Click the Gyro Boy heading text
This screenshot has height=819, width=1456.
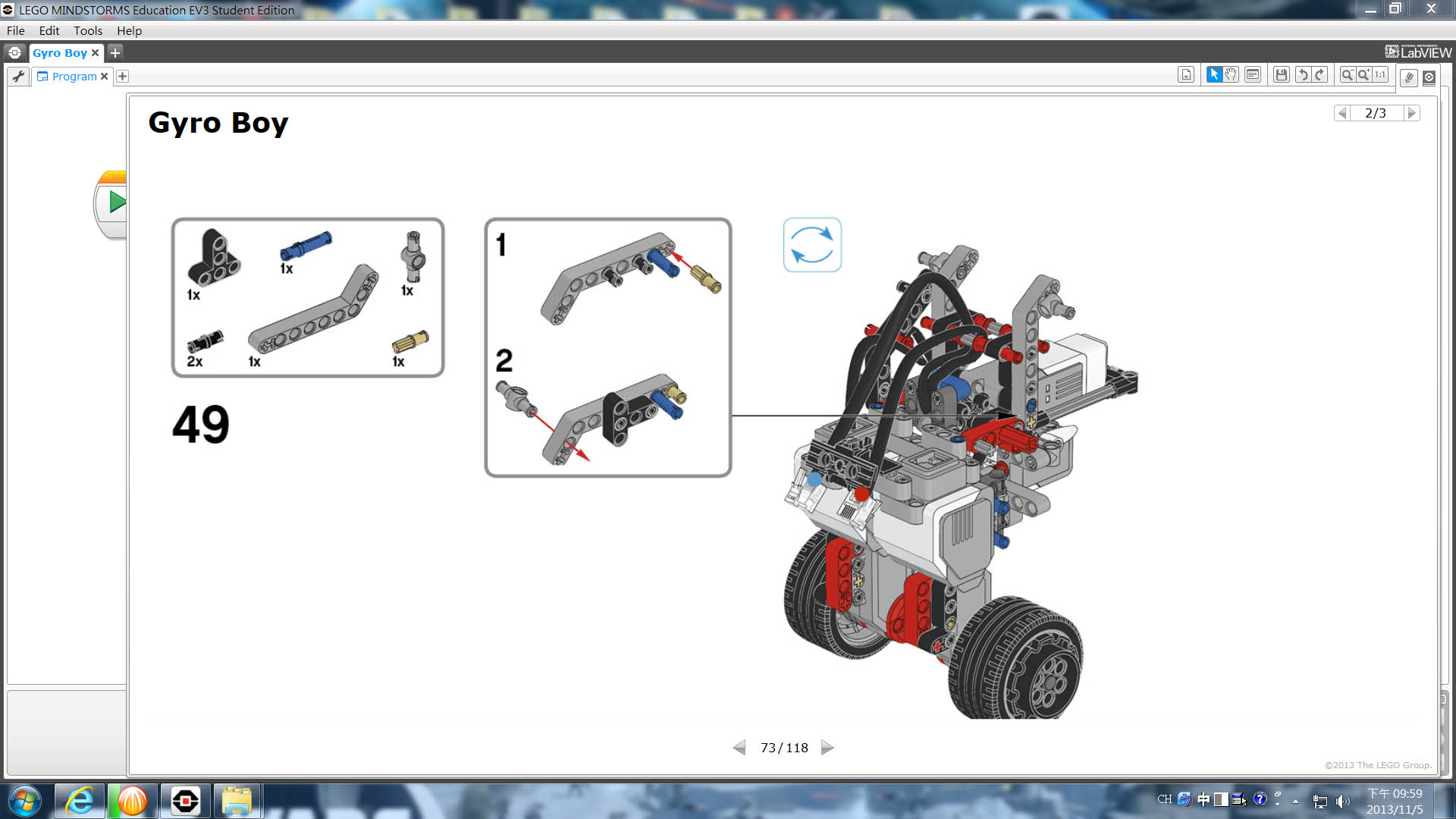(218, 123)
